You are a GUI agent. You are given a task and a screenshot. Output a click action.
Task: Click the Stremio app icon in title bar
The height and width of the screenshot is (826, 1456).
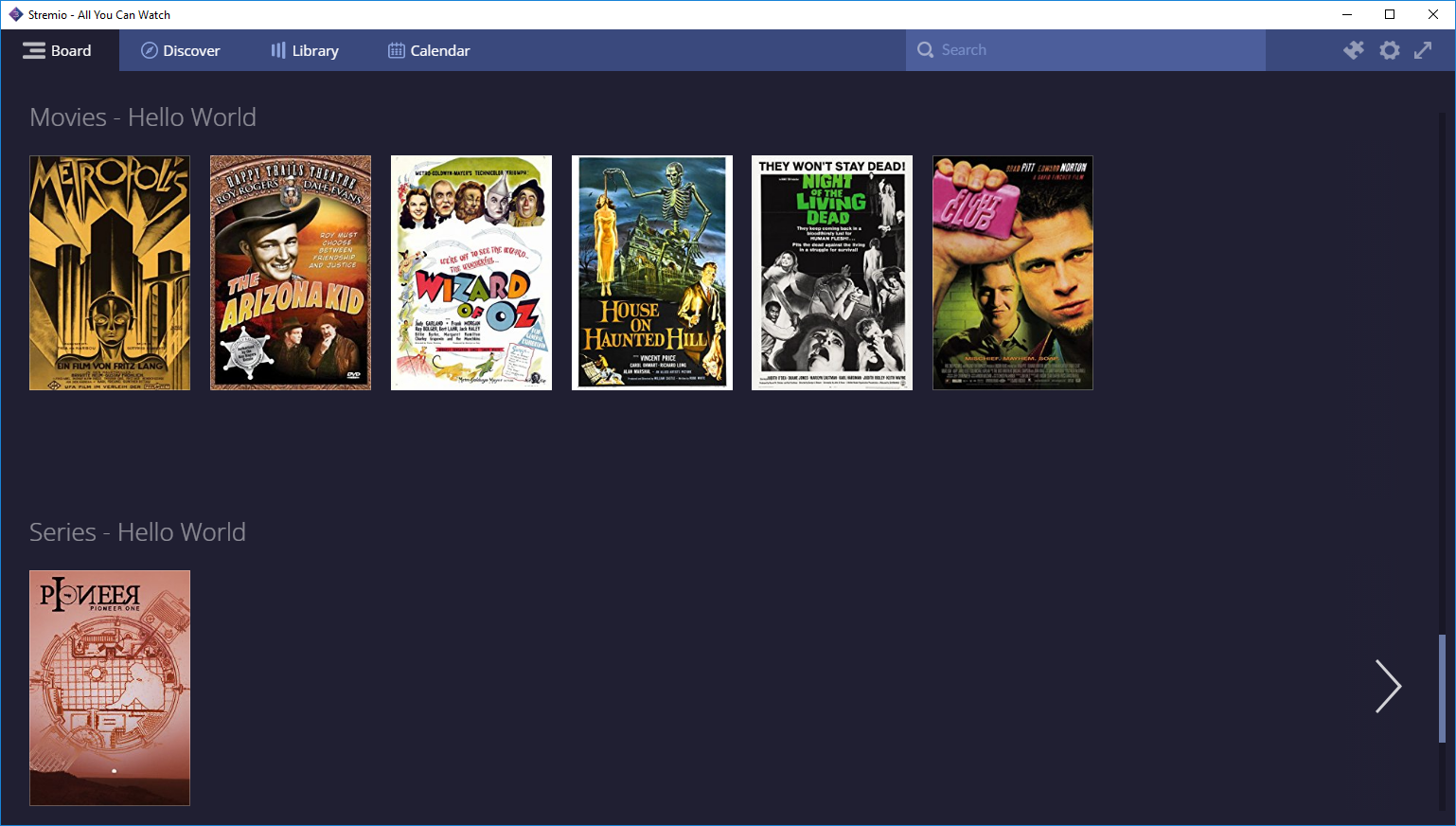click(15, 14)
